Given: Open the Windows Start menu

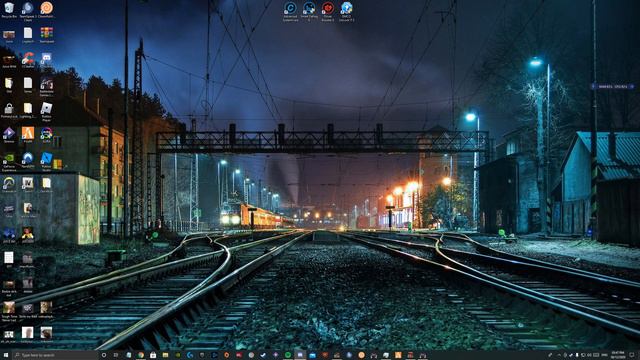Looking at the screenshot, I should point(6,355).
